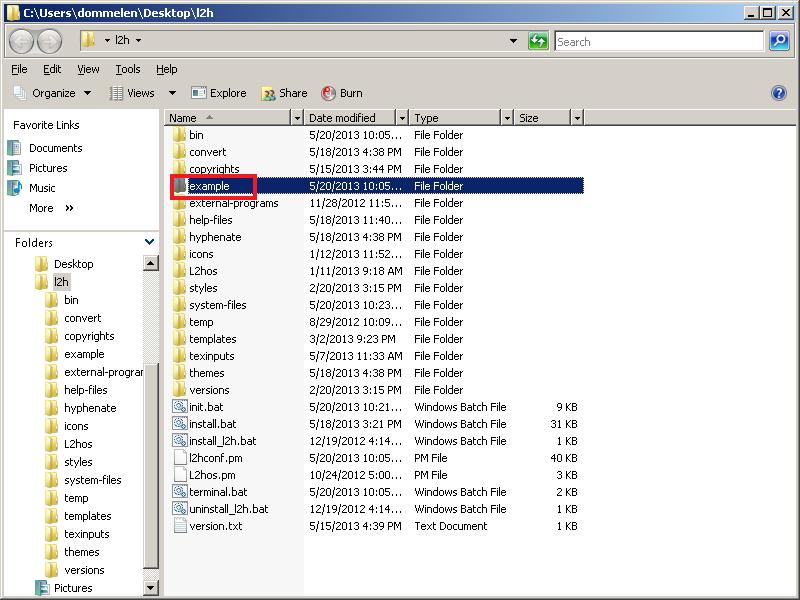Click the Documents favorite link icon
Viewport: 800px width, 600px height.
pyautogui.click(x=14, y=148)
